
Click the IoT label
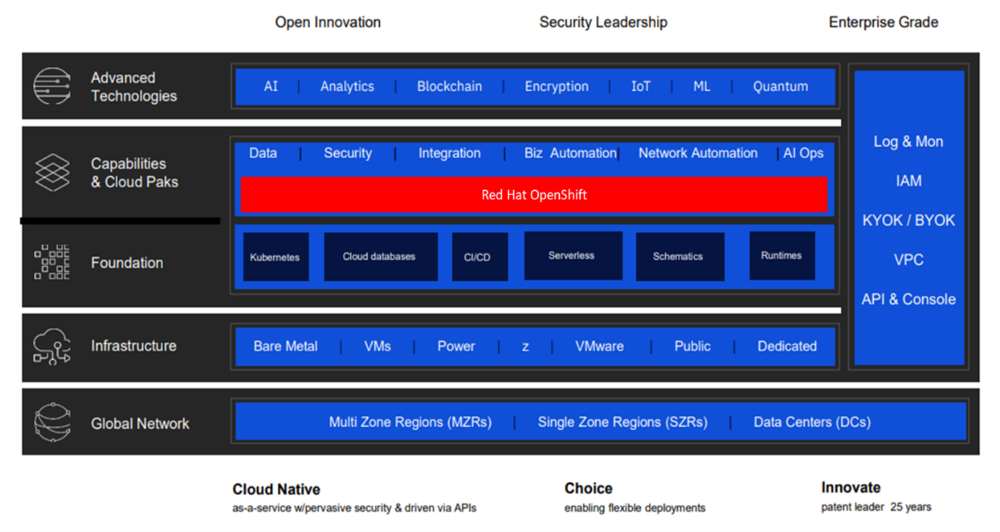coord(640,86)
